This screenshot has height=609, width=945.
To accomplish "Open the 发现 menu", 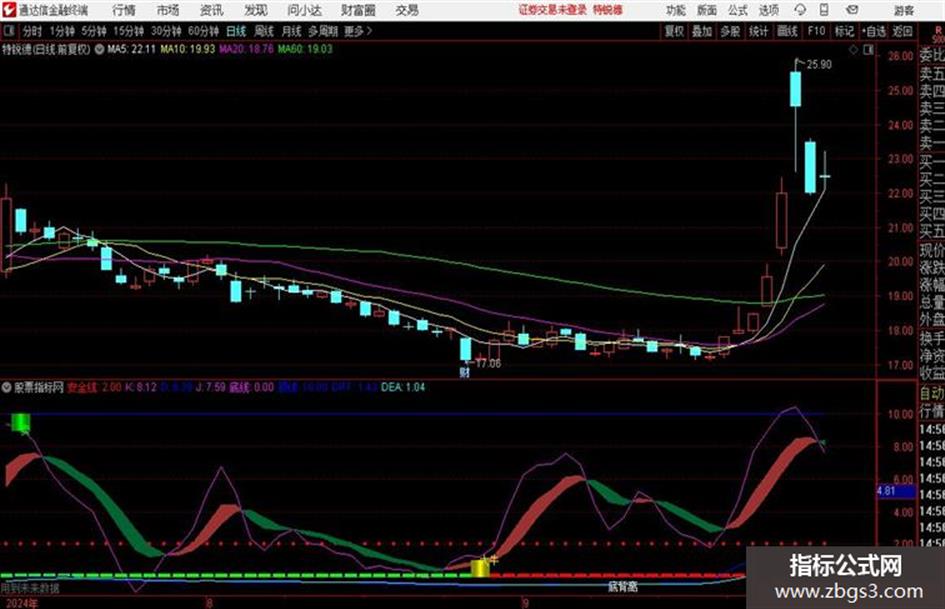I will (256, 10).
